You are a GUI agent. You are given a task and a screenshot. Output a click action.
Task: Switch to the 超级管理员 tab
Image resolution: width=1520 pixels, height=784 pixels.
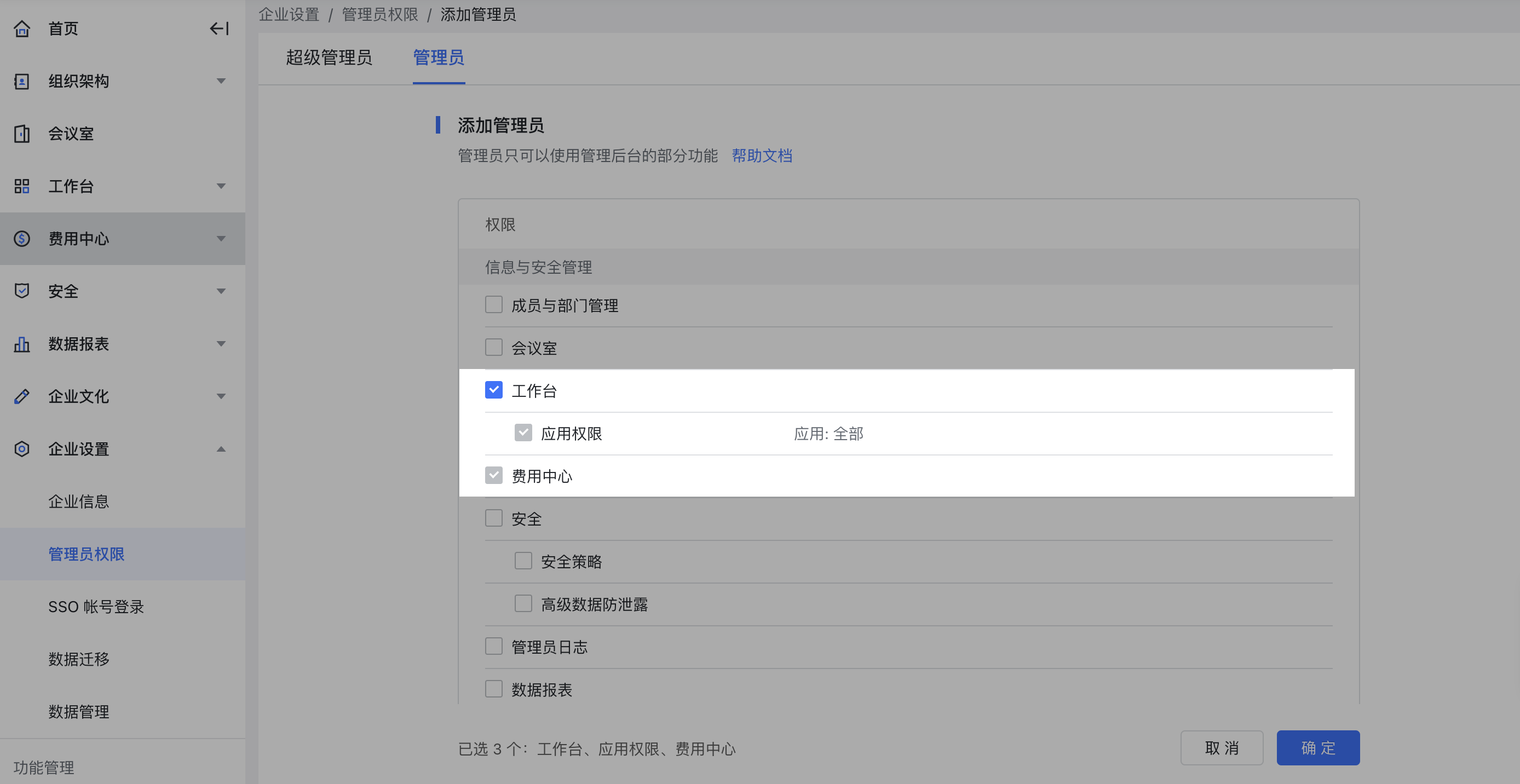(329, 58)
